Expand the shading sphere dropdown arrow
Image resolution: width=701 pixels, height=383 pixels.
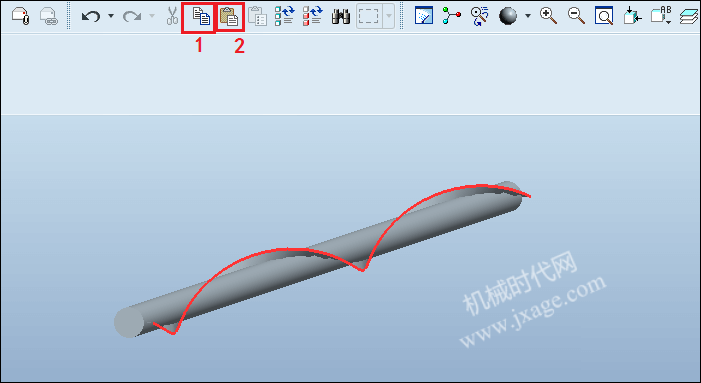pyautogui.click(x=528, y=16)
